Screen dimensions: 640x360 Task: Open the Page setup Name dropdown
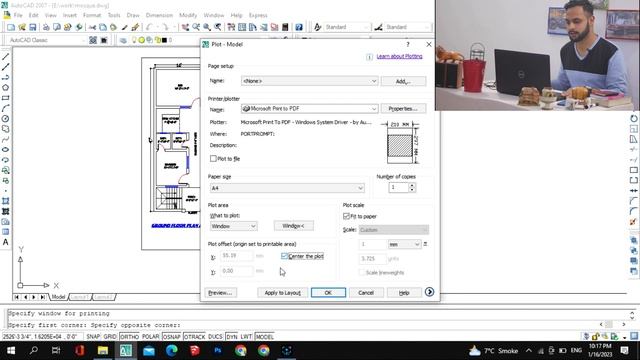coord(309,81)
